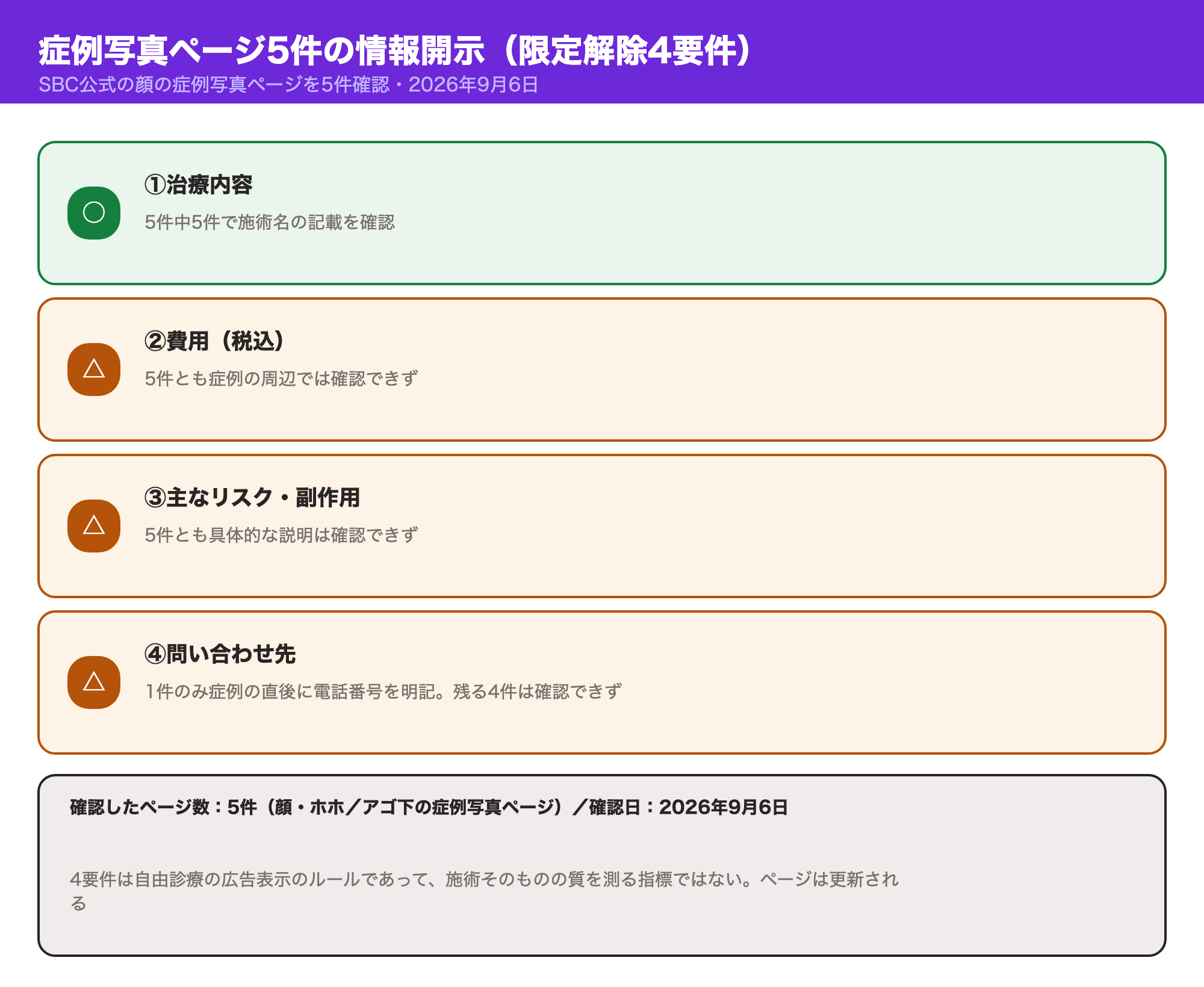Click the heading ②費用（税込）

[x=214, y=341]
